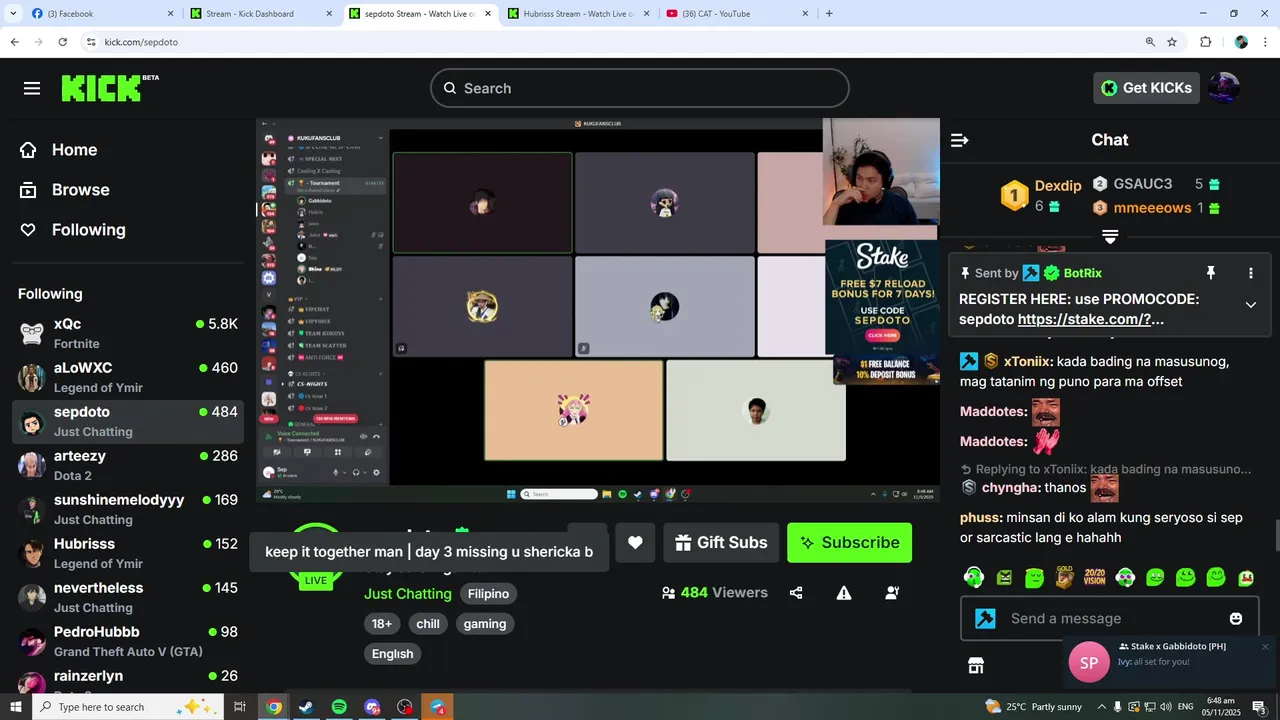Select the Filipino language tag
This screenshot has height=720, width=1280.
488,594
